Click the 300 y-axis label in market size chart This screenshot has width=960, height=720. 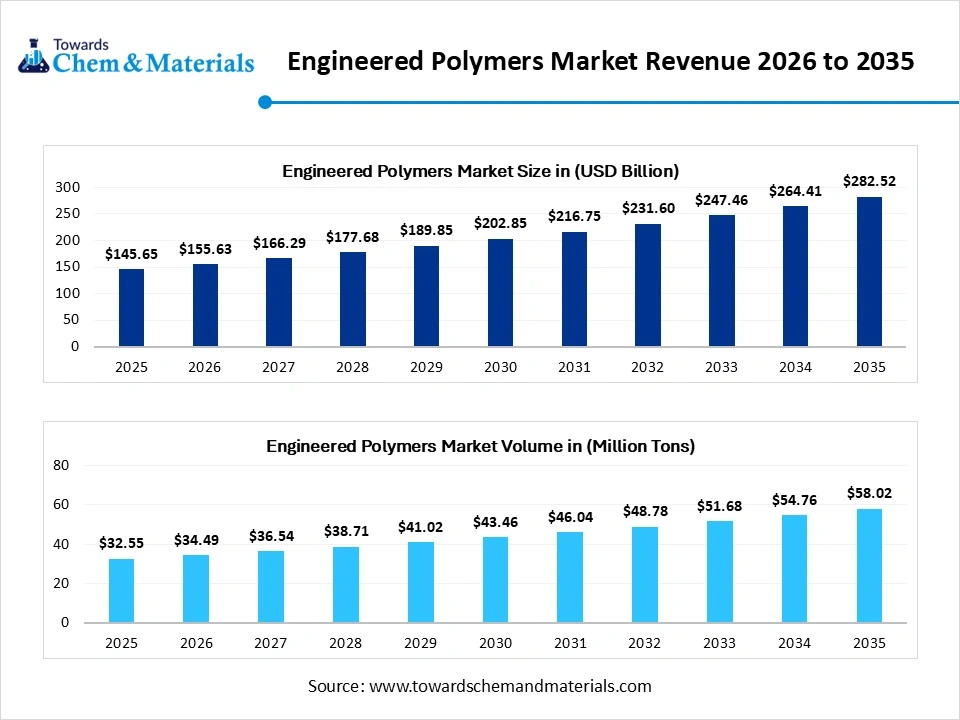click(x=67, y=187)
